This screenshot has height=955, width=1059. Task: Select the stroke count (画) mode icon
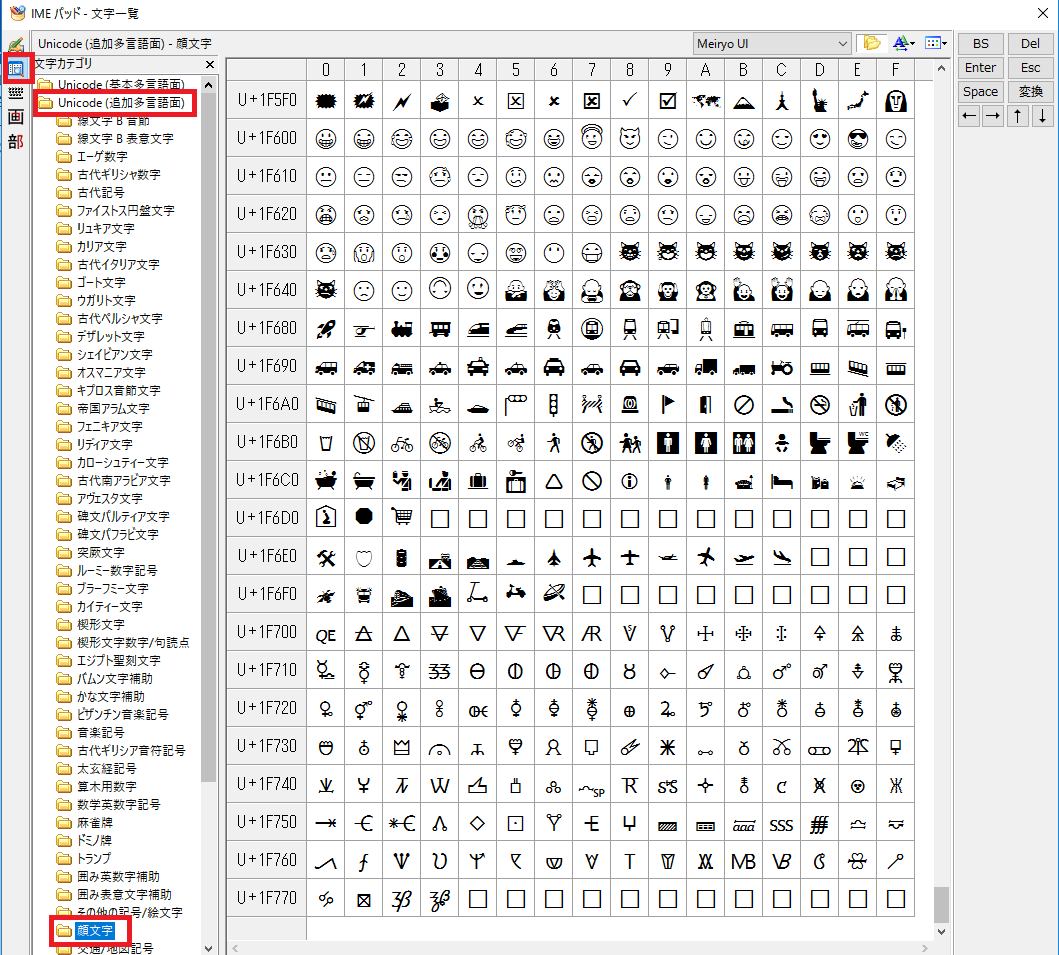tap(16, 117)
